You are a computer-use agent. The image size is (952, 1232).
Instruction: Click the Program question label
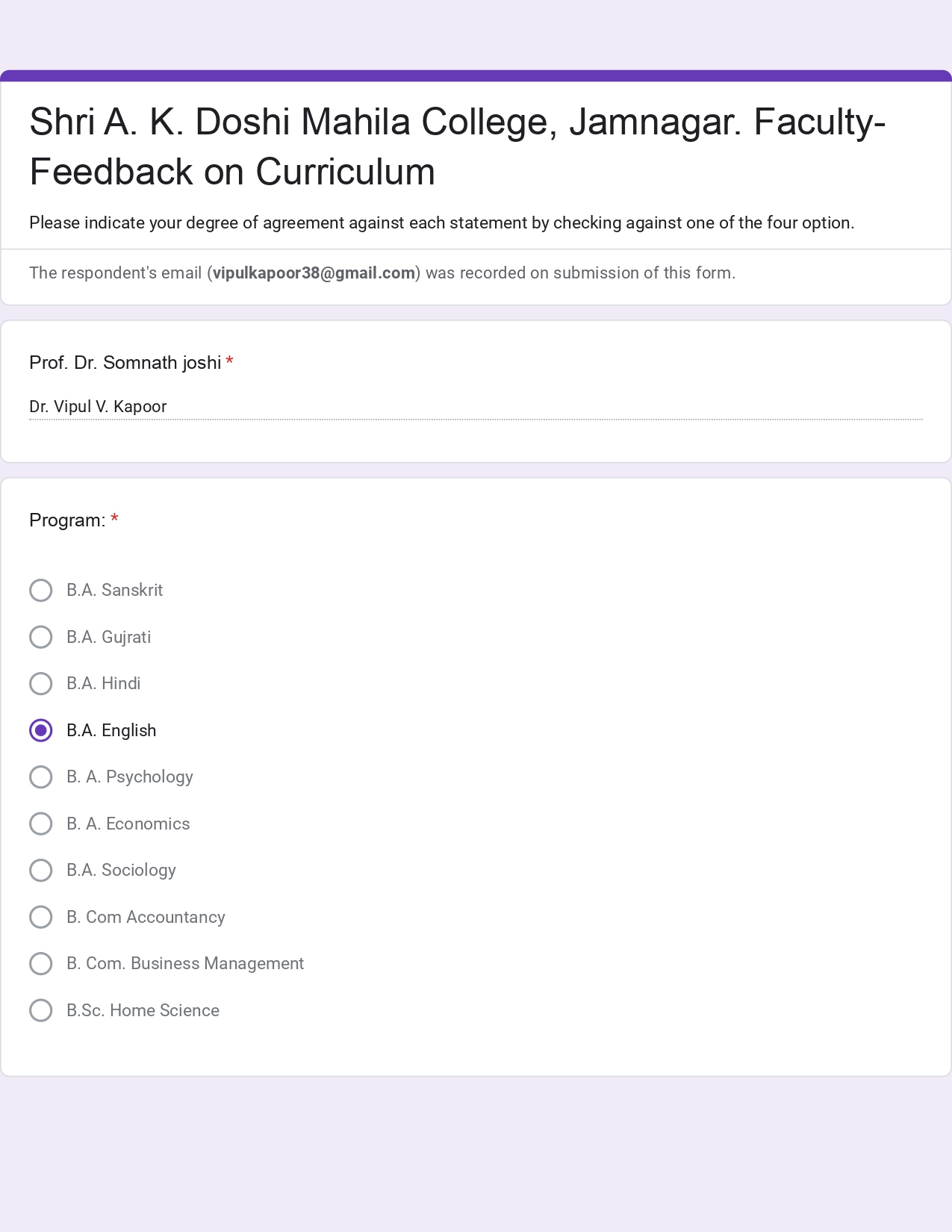tap(67, 520)
